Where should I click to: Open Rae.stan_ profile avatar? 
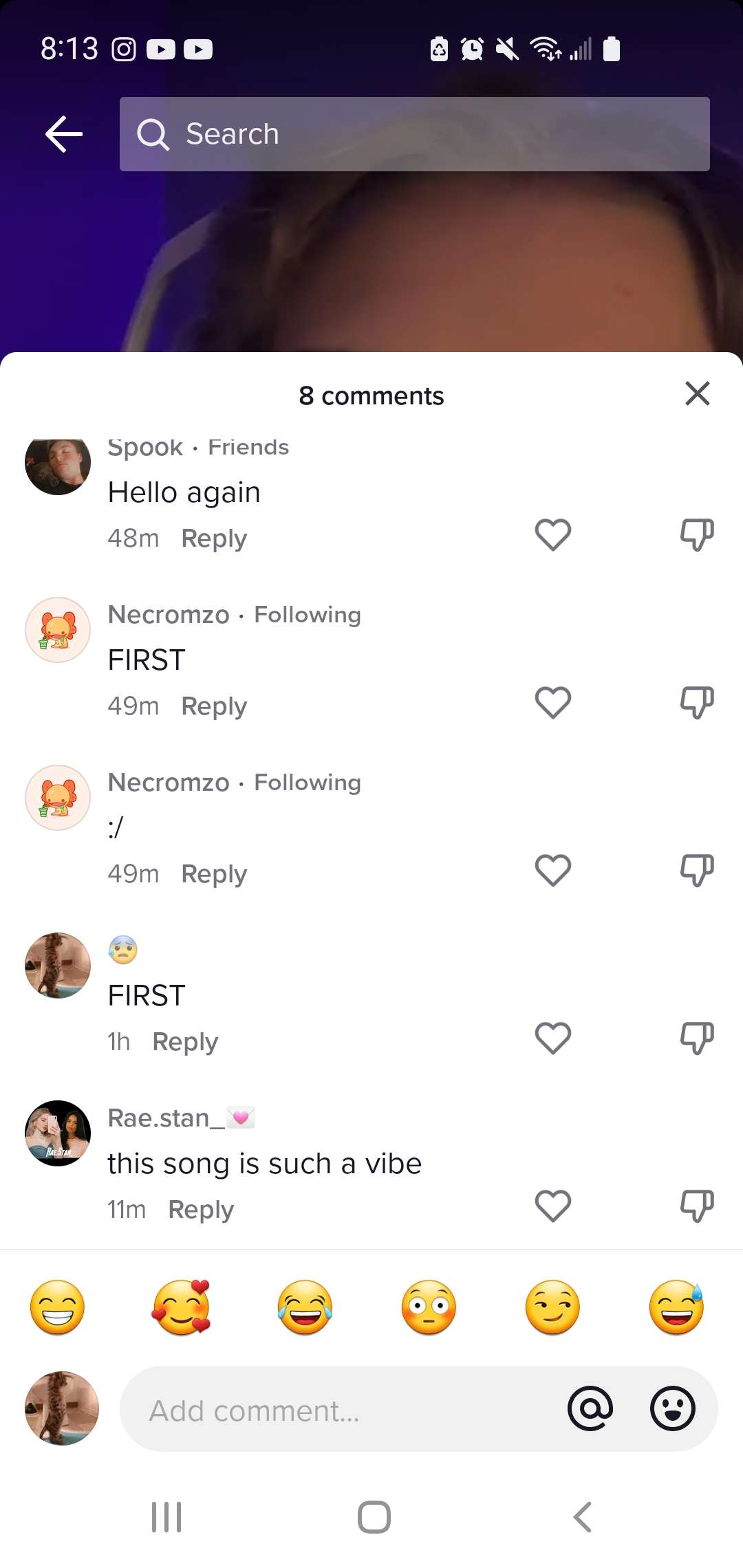coord(58,1133)
